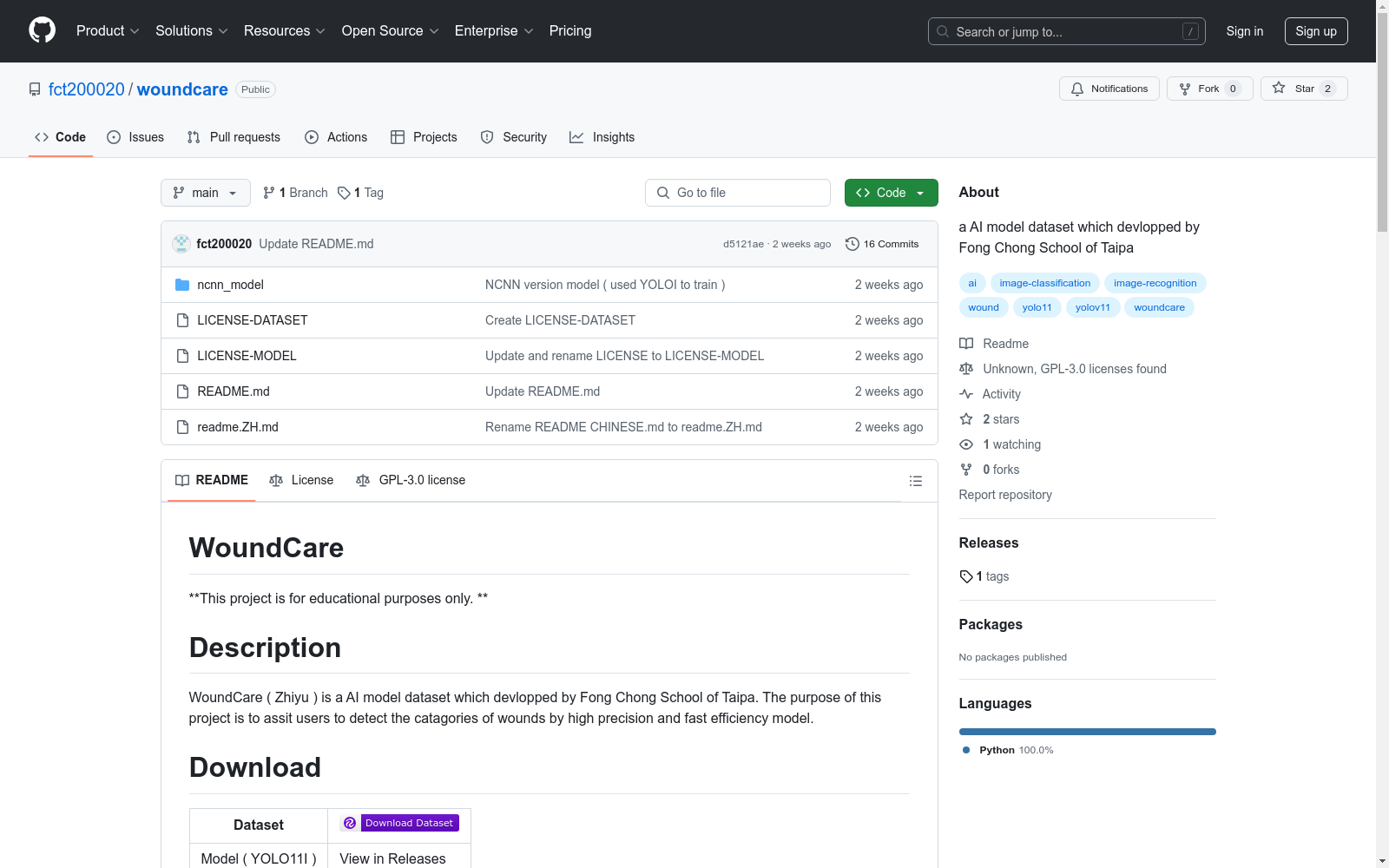Viewport: 1389px width, 868px height.
Task: Click the Fork icon
Action: 1185,89
